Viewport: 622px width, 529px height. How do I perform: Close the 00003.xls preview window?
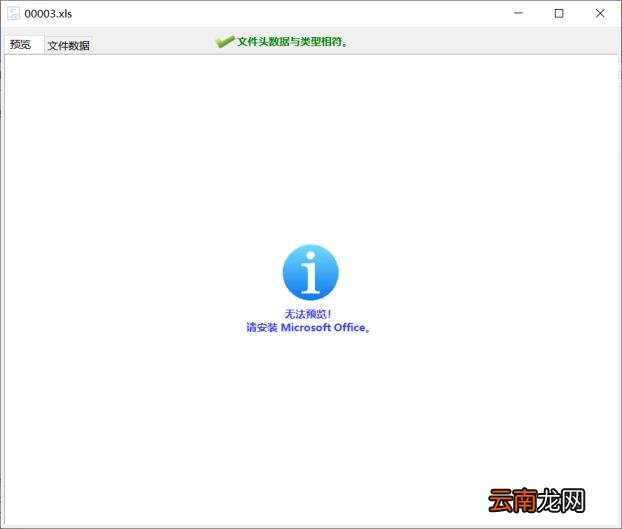click(600, 13)
